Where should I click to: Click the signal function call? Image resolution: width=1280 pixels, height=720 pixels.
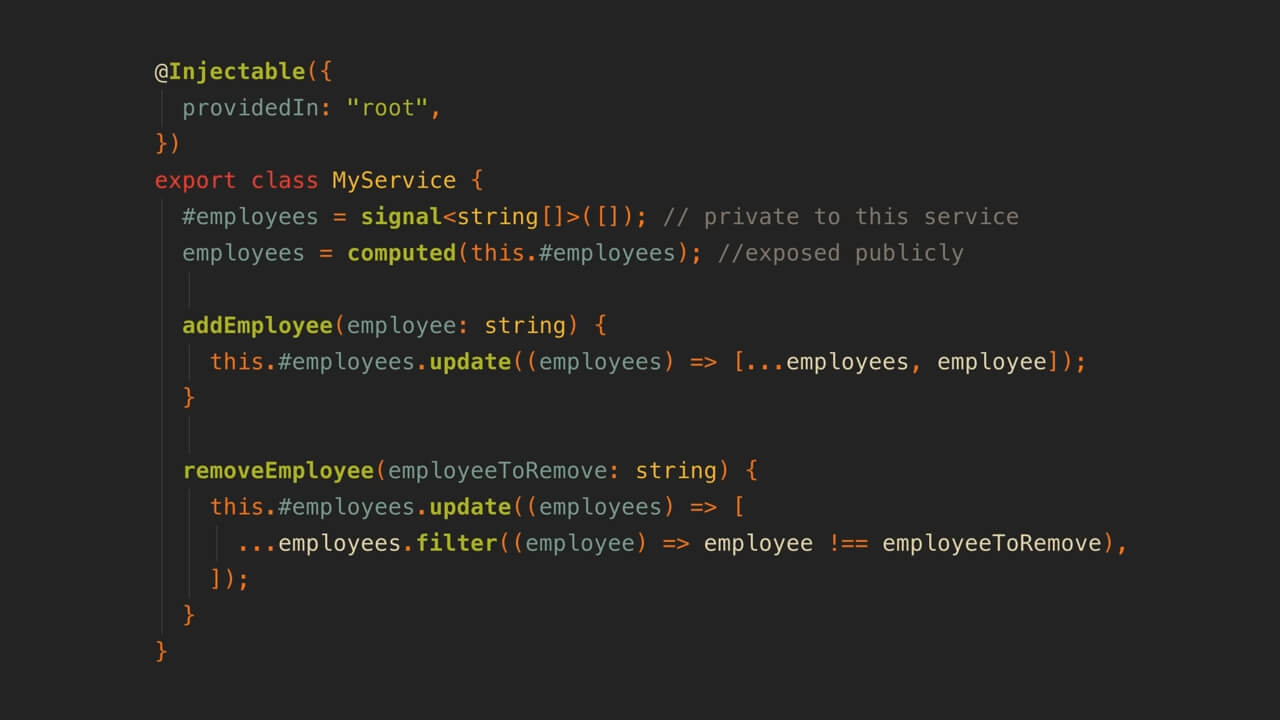point(401,217)
